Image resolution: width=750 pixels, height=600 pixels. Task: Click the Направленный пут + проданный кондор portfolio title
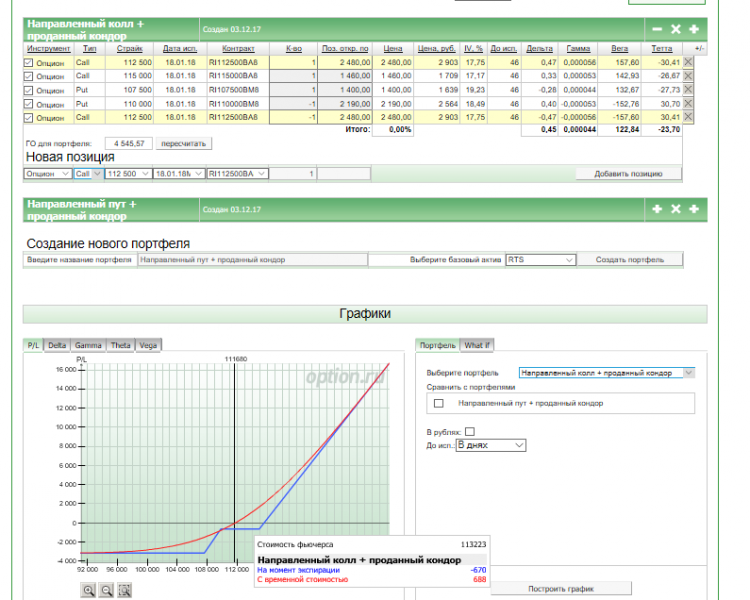(81, 210)
